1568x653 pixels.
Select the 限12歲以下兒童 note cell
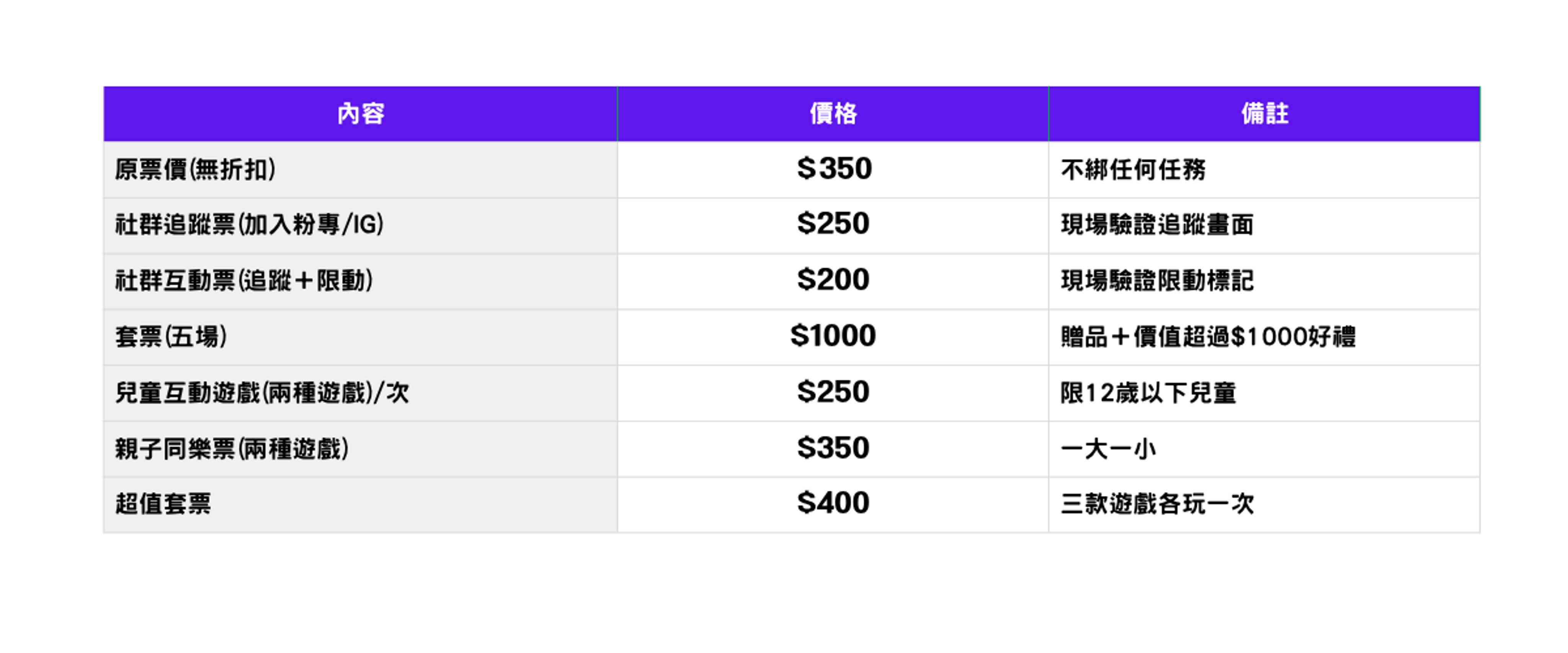1264,393
